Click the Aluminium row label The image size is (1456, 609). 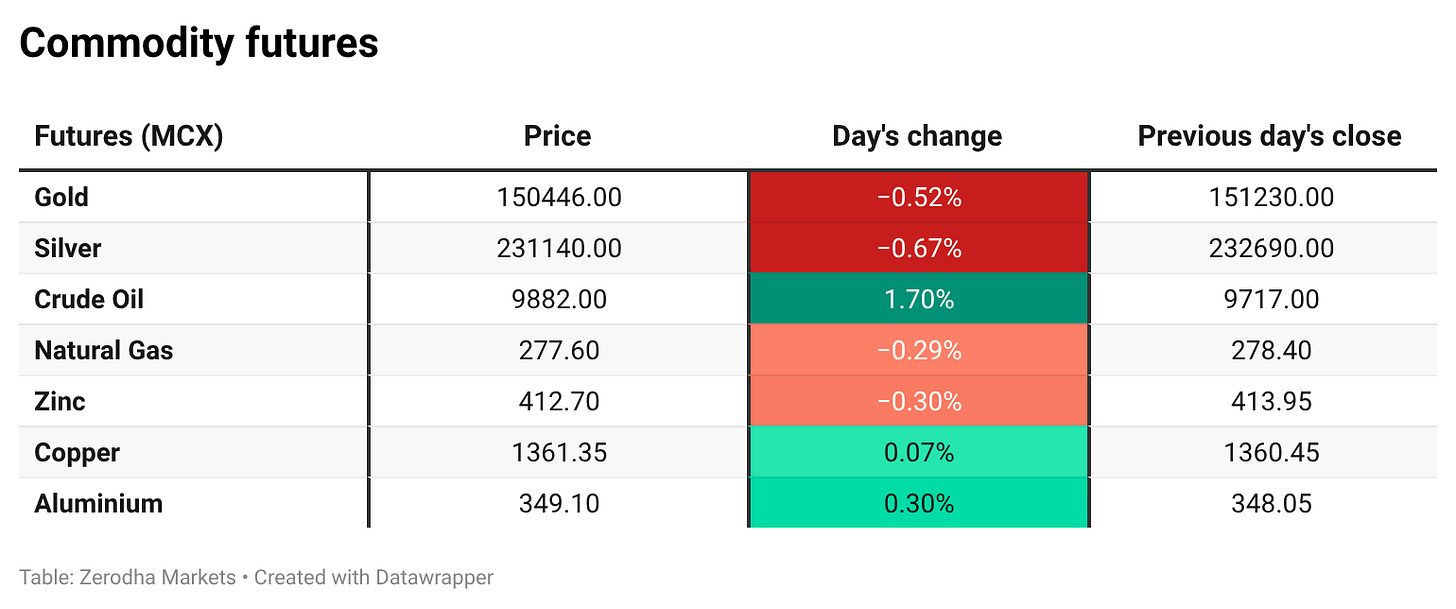click(x=98, y=503)
